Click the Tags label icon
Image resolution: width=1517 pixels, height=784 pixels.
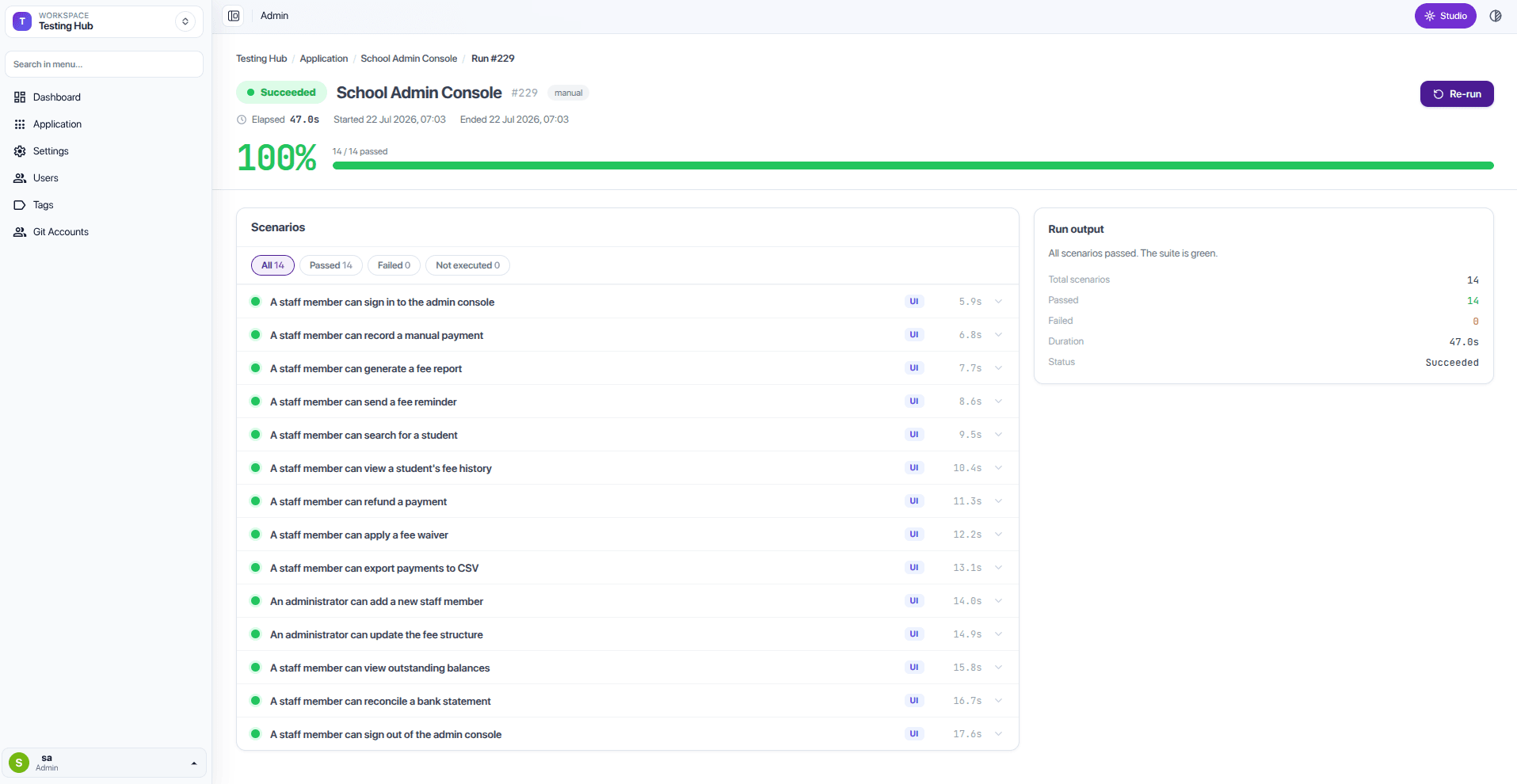point(20,205)
